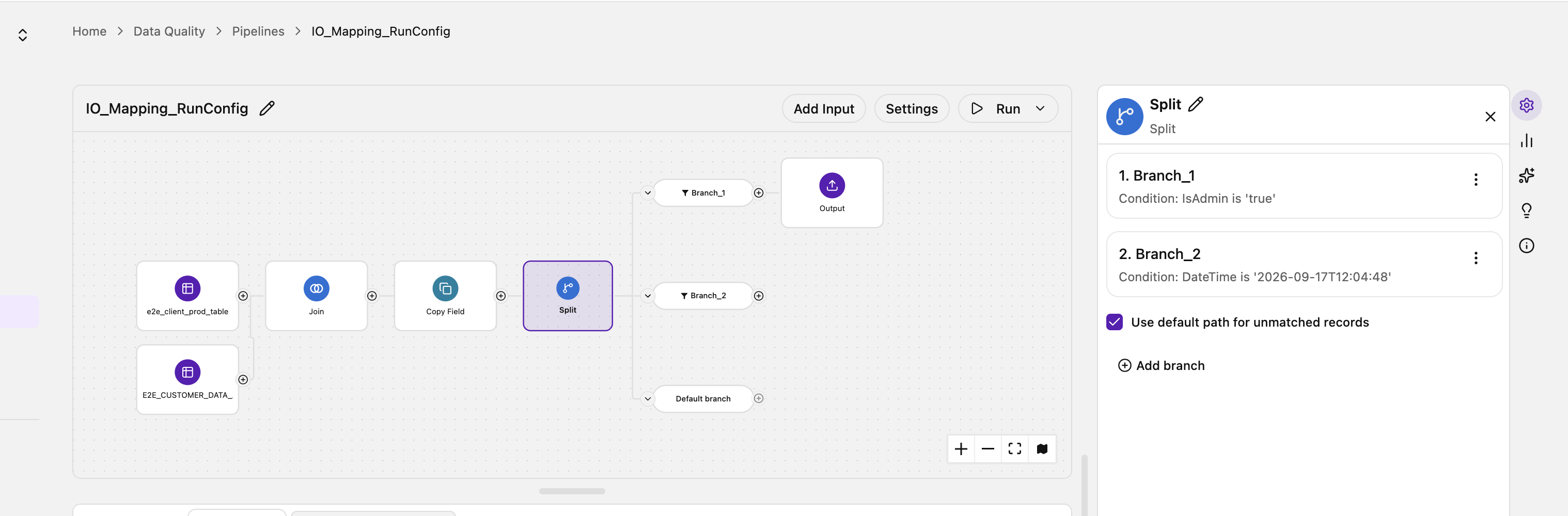
Task: Close the Split configuration panel
Action: (1490, 117)
